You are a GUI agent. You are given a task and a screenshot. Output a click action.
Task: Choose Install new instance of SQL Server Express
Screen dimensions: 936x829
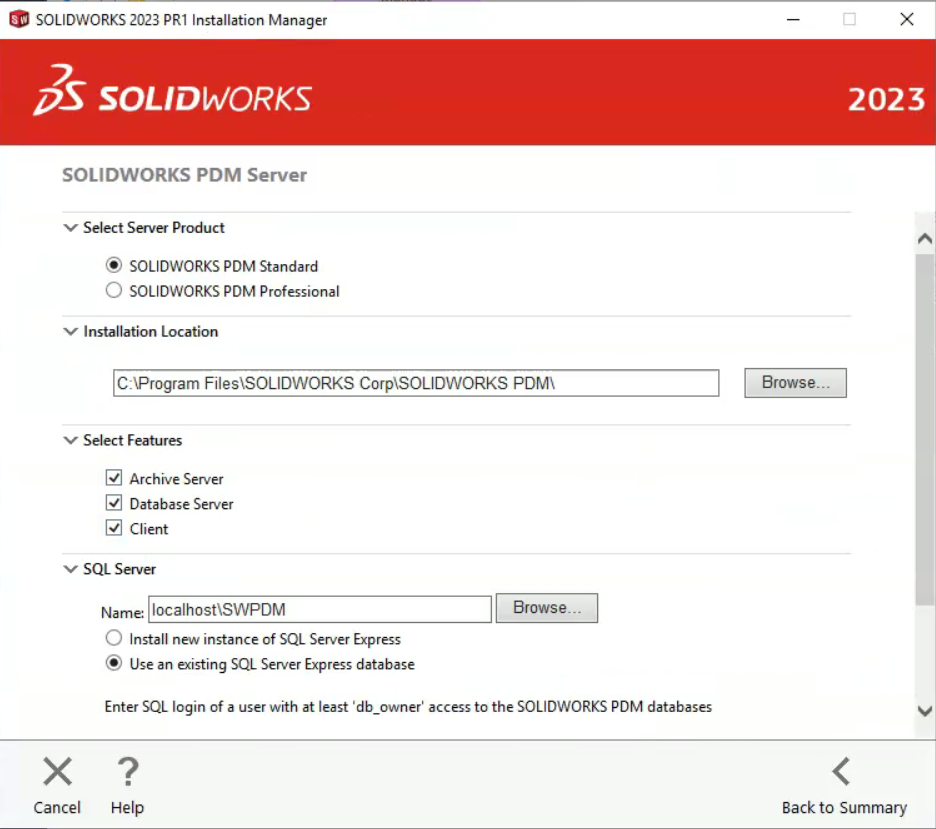click(113, 638)
